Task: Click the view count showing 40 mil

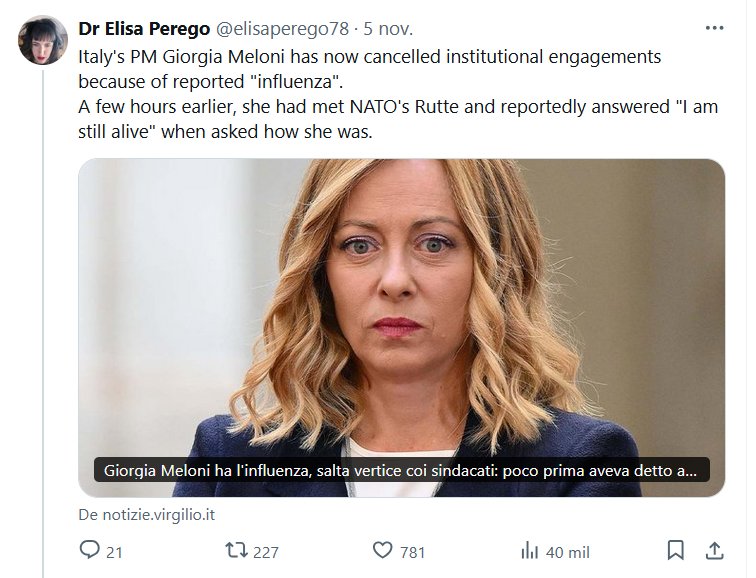Action: point(567,551)
